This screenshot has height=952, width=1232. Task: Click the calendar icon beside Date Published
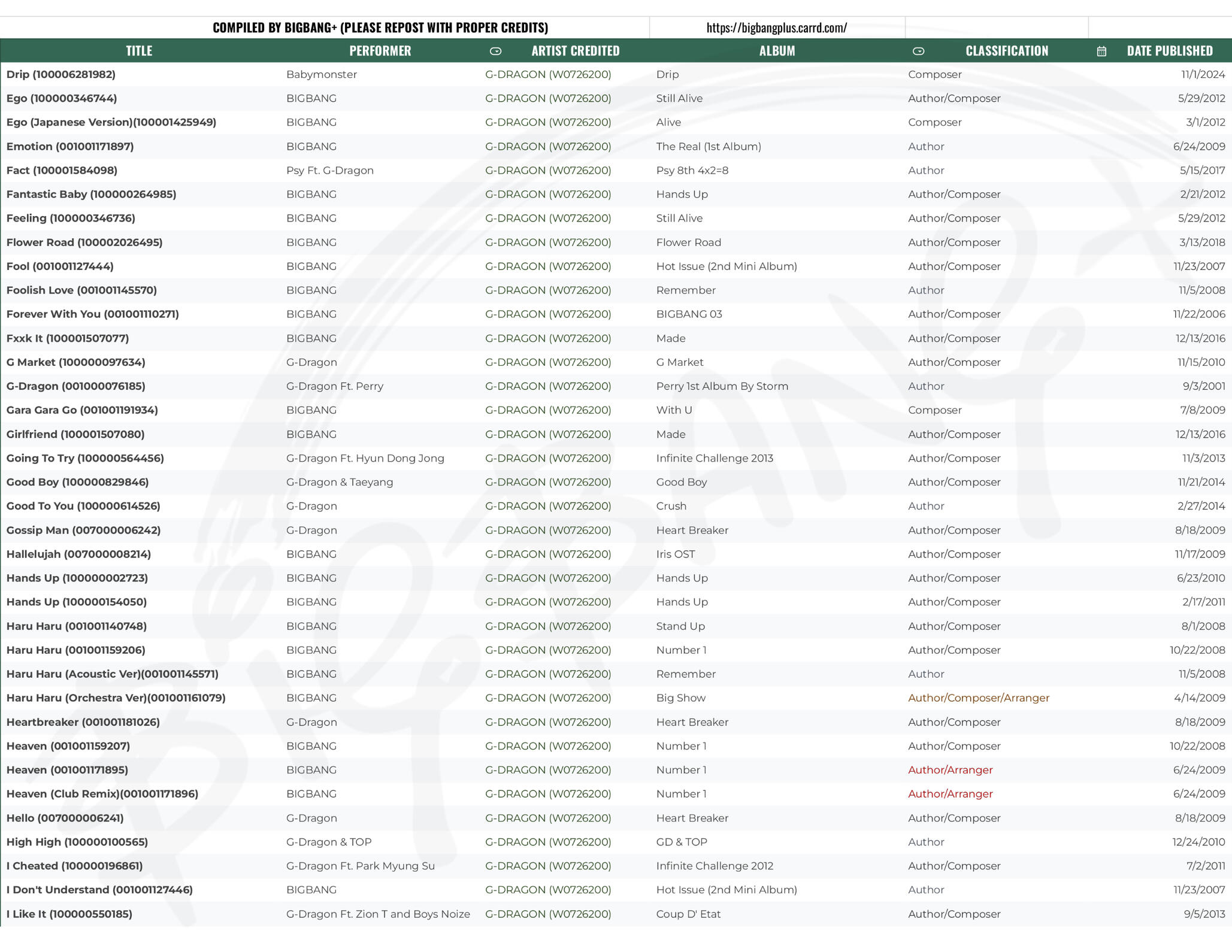pos(1101,51)
